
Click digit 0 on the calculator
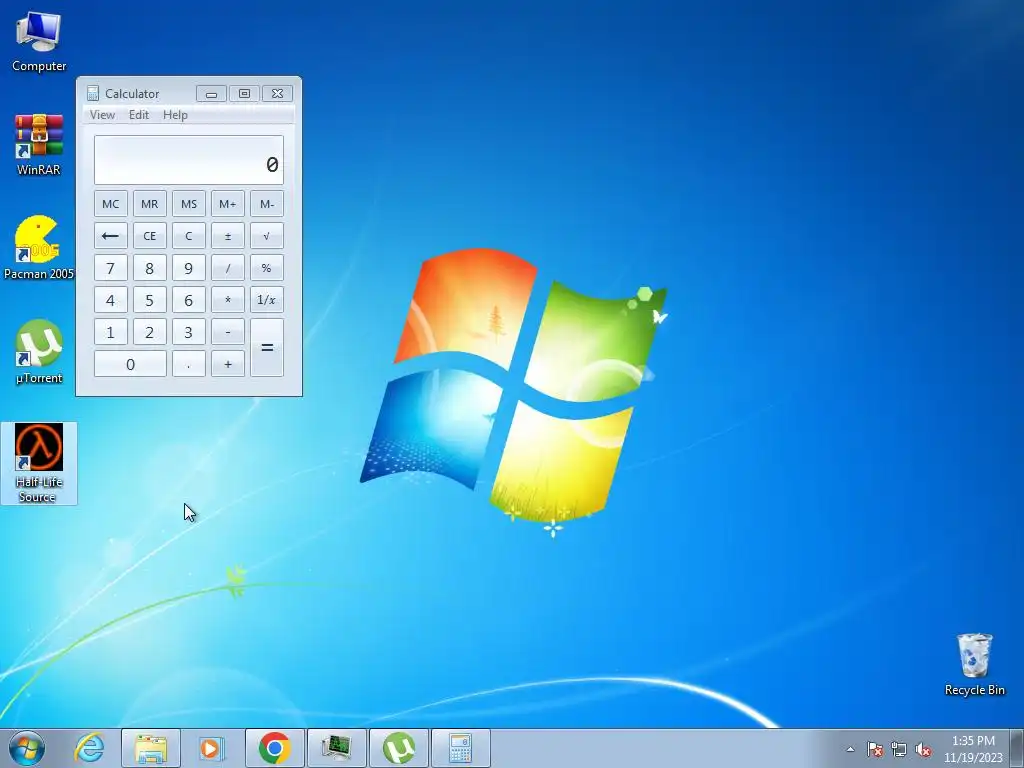(x=130, y=364)
